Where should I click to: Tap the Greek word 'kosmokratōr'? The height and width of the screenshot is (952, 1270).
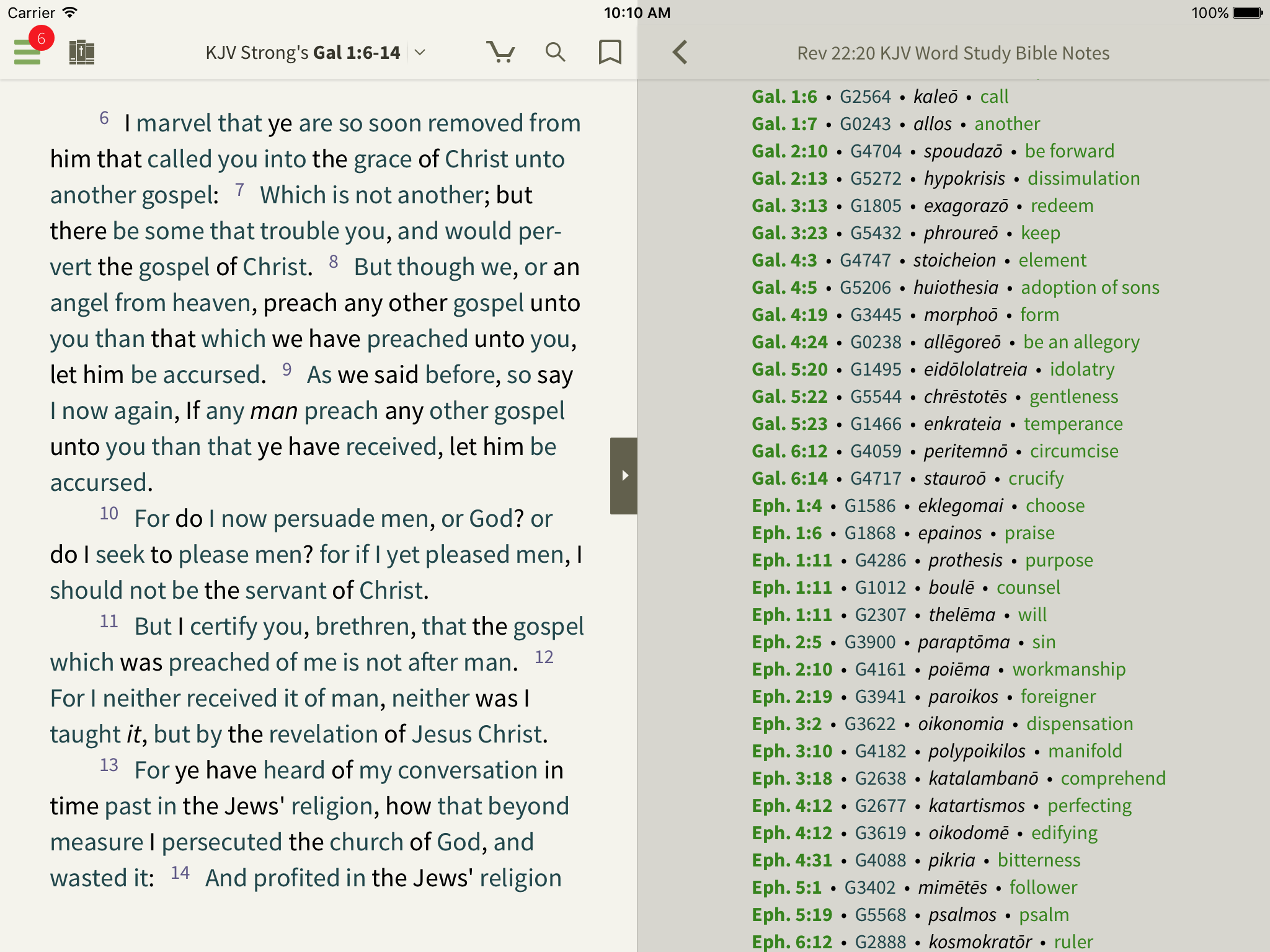click(x=980, y=942)
